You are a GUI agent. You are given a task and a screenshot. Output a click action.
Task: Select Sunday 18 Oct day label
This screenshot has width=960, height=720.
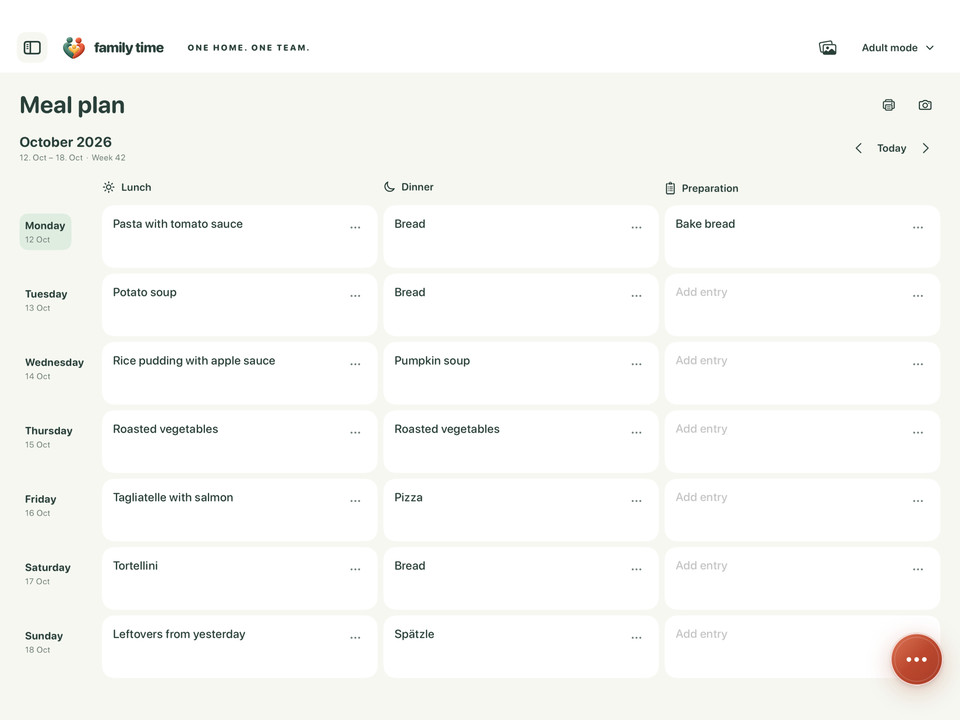coord(44,642)
